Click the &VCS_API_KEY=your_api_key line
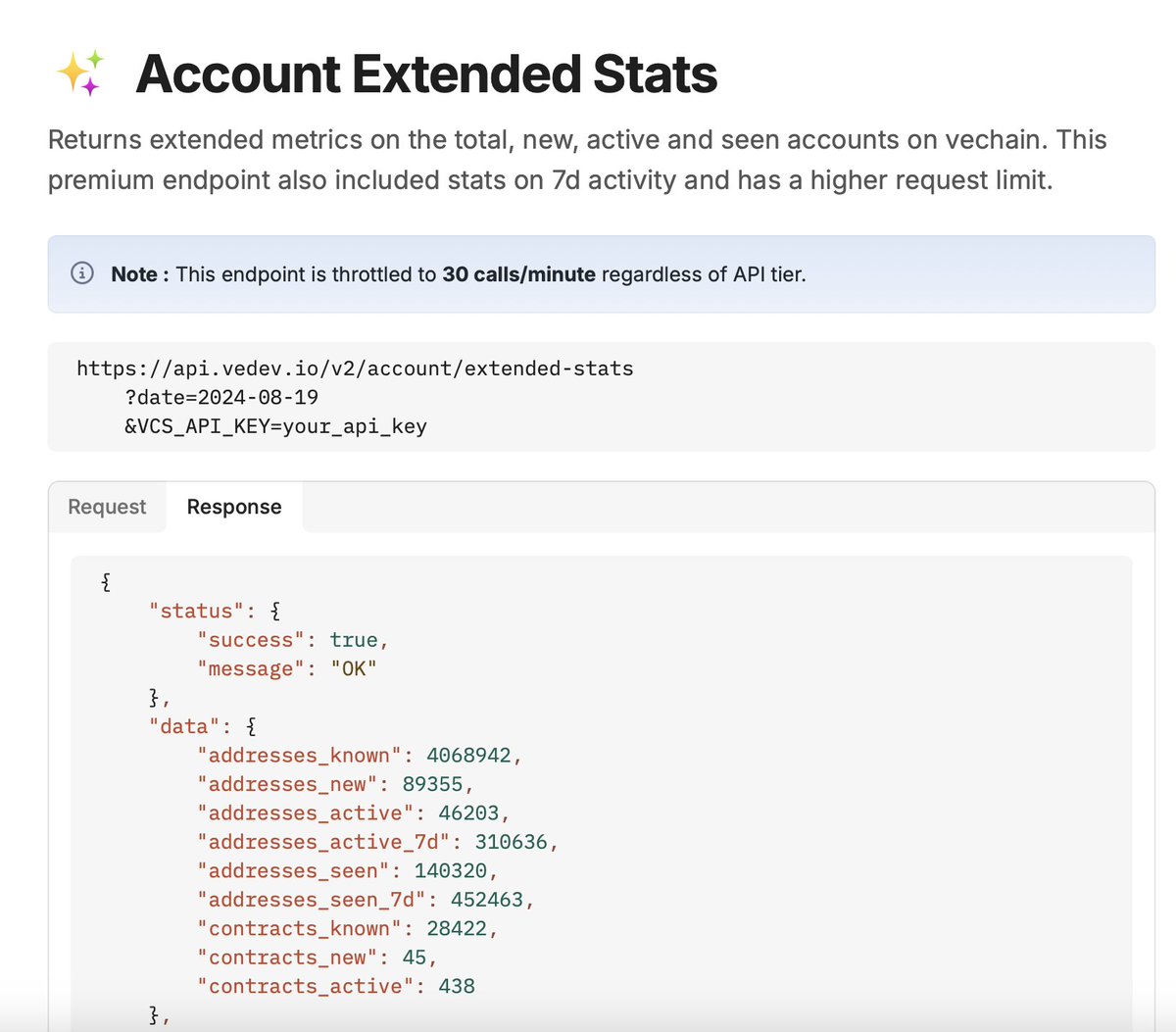 tap(275, 426)
